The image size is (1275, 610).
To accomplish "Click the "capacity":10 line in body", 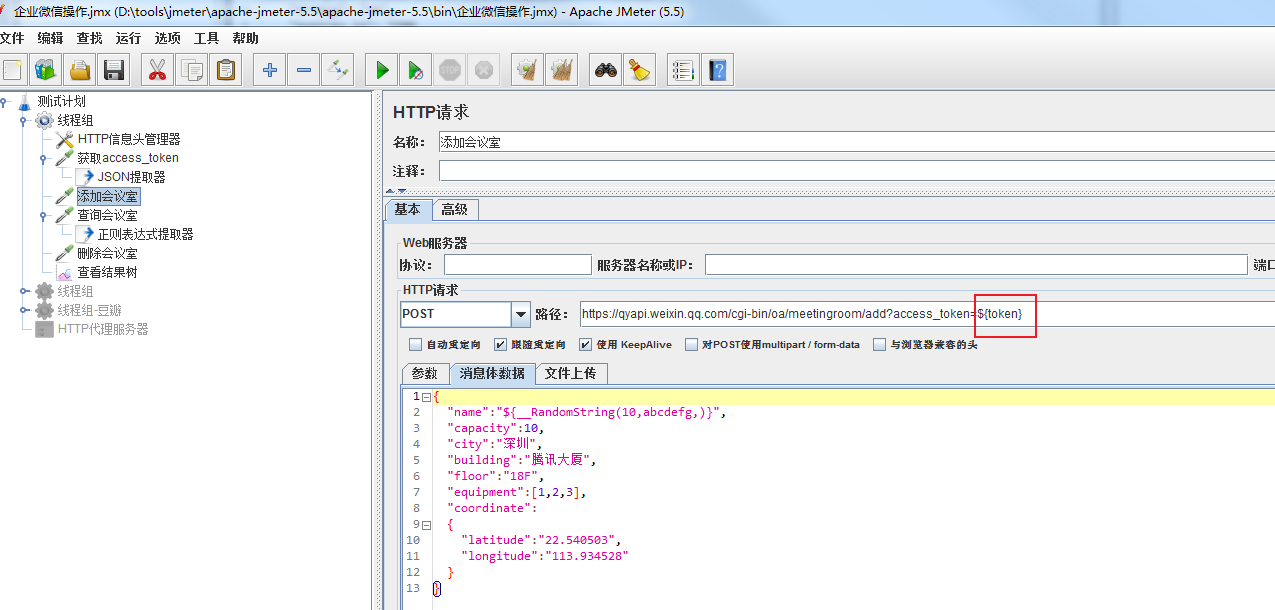I will pyautogui.click(x=496, y=428).
